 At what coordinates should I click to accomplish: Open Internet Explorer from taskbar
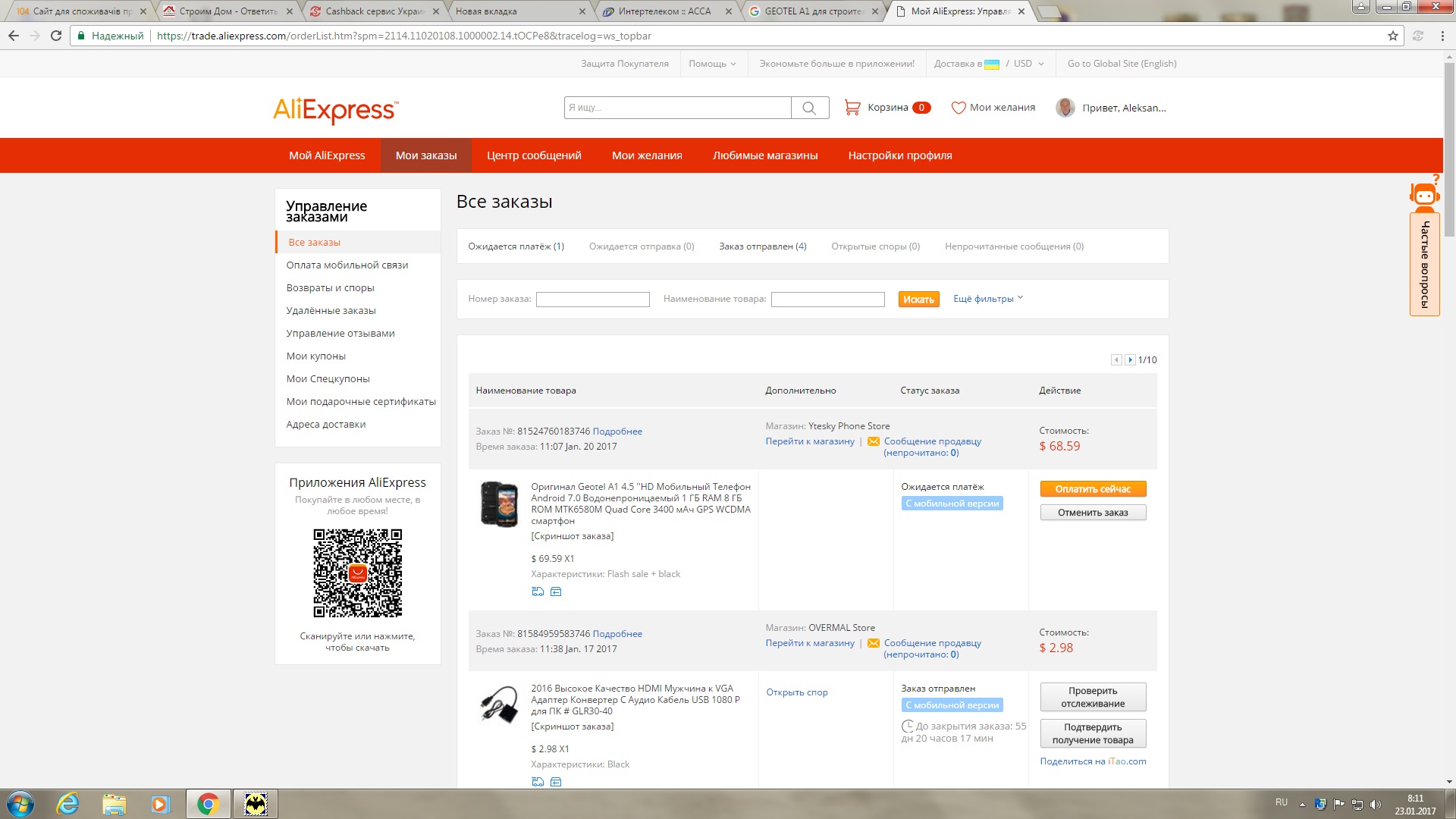[68, 804]
